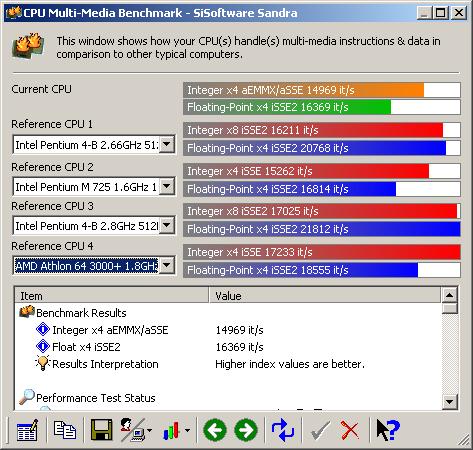Viewport: 473px width, 450px height.
Task: Click the orange Integer x4 aEMMX/aSSE 14969 bar
Action: pos(322,90)
